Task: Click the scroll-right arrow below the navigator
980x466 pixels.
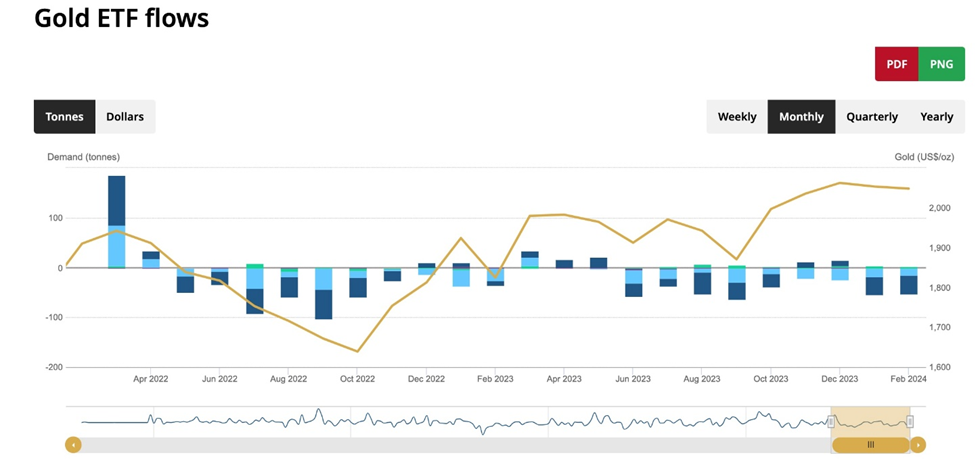Action: (918, 444)
